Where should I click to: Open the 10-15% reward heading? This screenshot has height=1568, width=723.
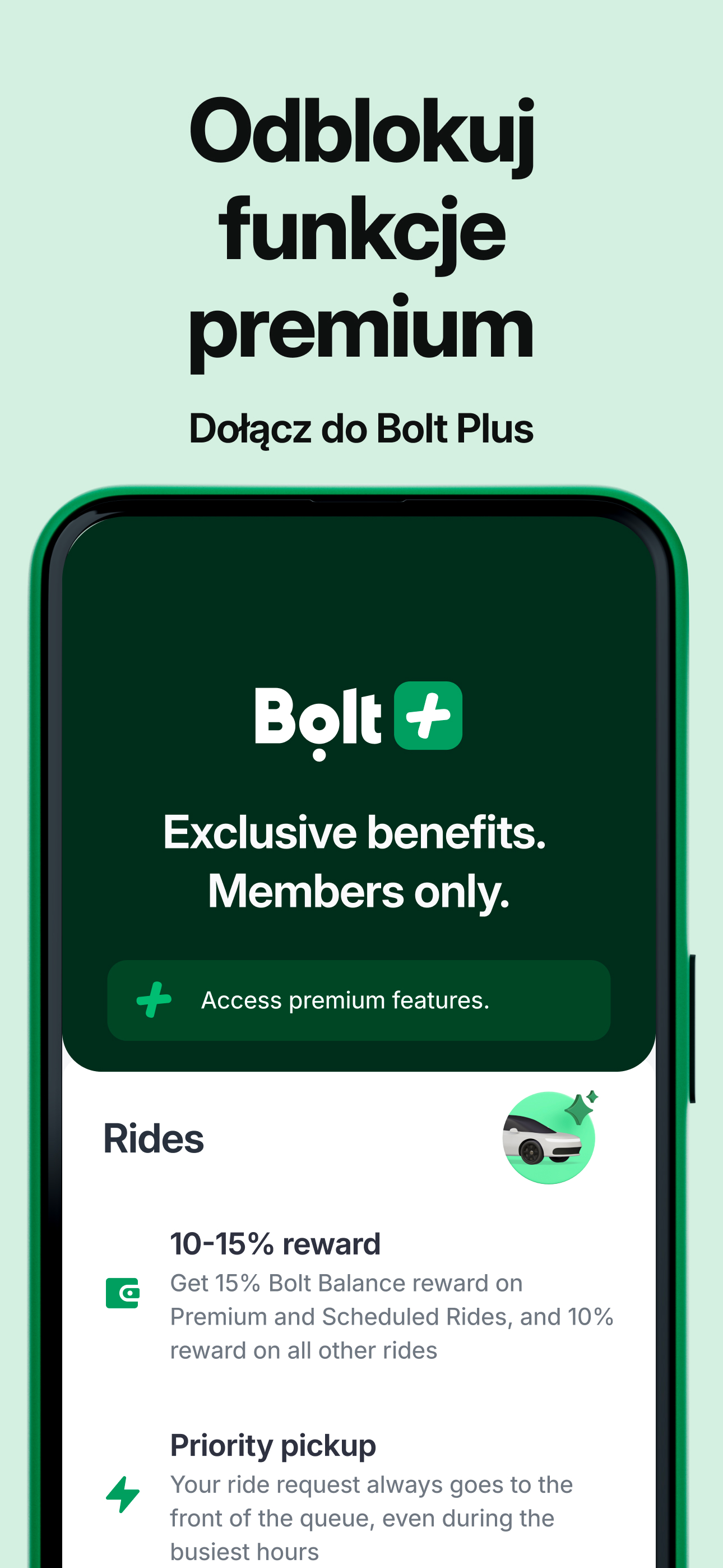[275, 1243]
